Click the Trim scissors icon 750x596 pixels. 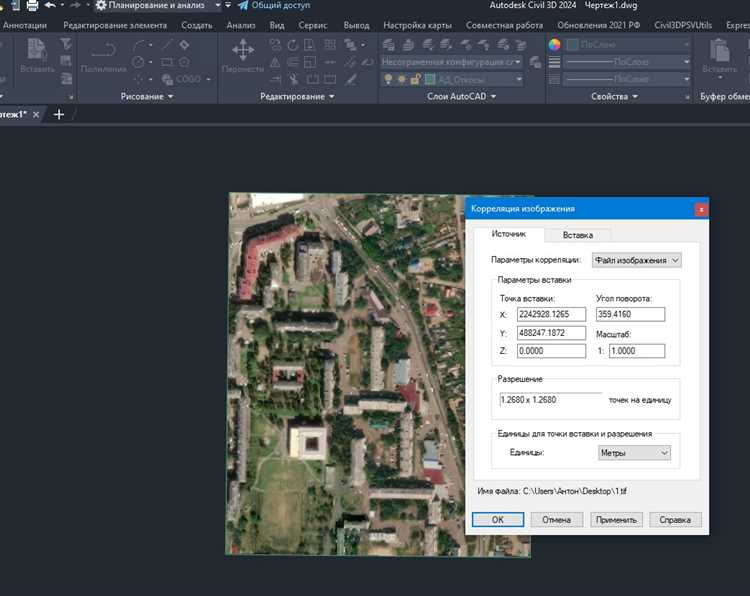tap(294, 79)
